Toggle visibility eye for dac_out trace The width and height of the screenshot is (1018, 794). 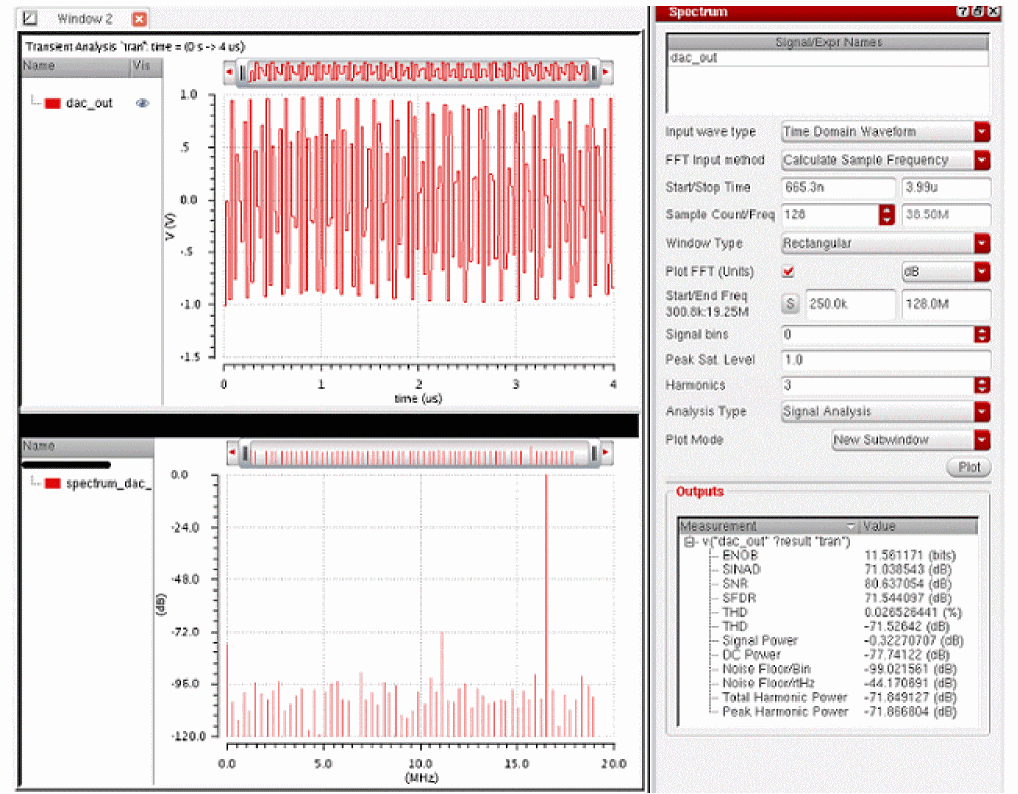[x=143, y=103]
